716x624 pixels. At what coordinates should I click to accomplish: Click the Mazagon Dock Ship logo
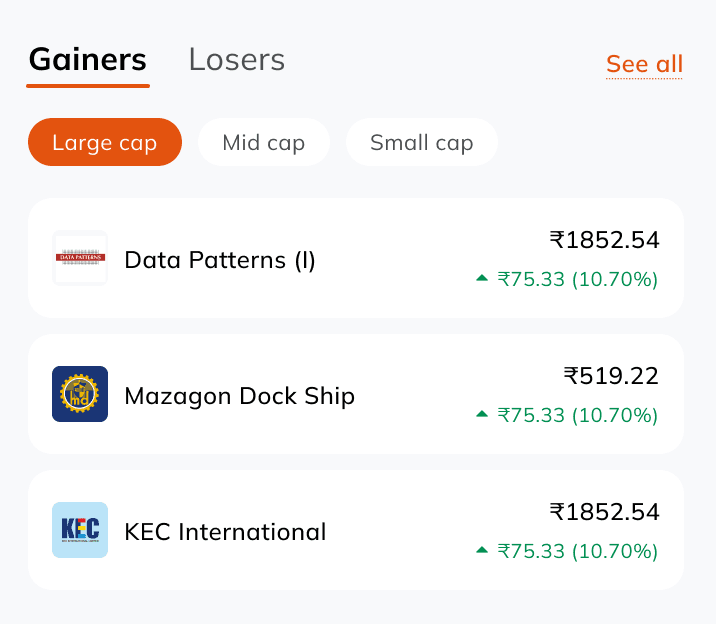click(x=80, y=395)
